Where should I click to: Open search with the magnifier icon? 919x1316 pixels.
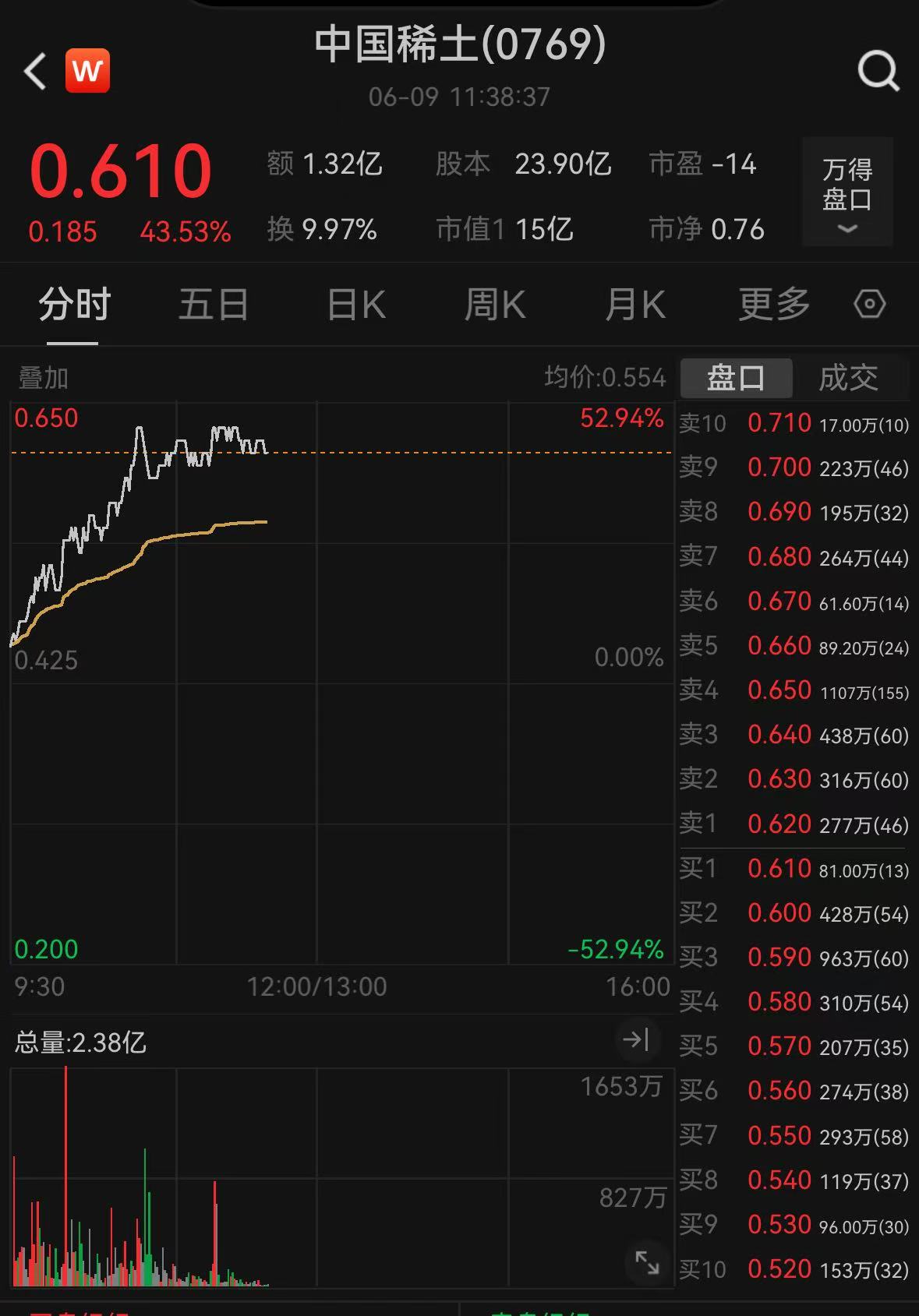[878, 72]
